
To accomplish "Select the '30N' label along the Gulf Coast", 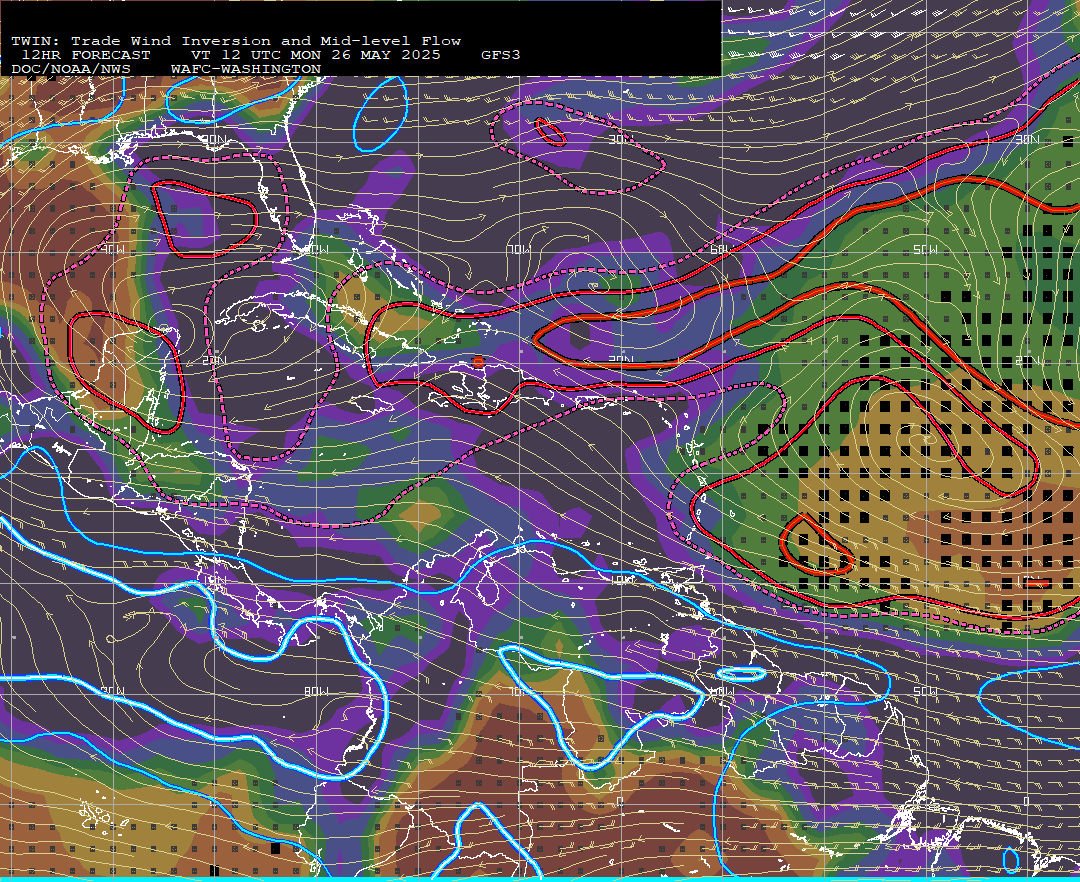I will coord(214,139).
